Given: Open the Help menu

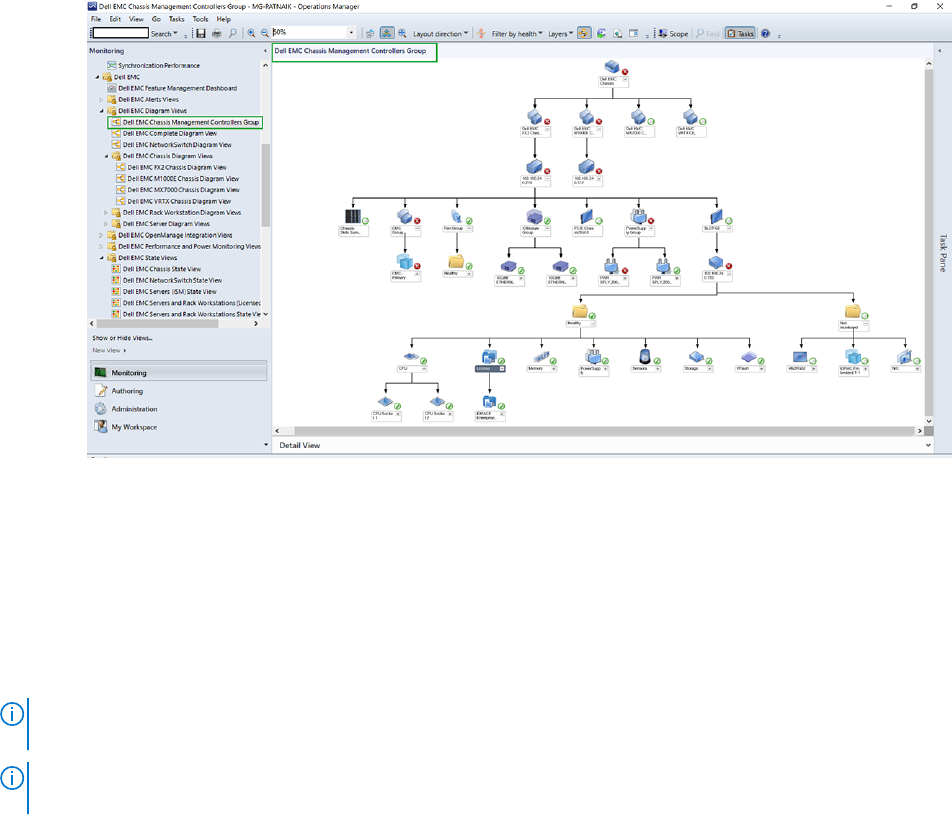Looking at the screenshot, I should (224, 19).
